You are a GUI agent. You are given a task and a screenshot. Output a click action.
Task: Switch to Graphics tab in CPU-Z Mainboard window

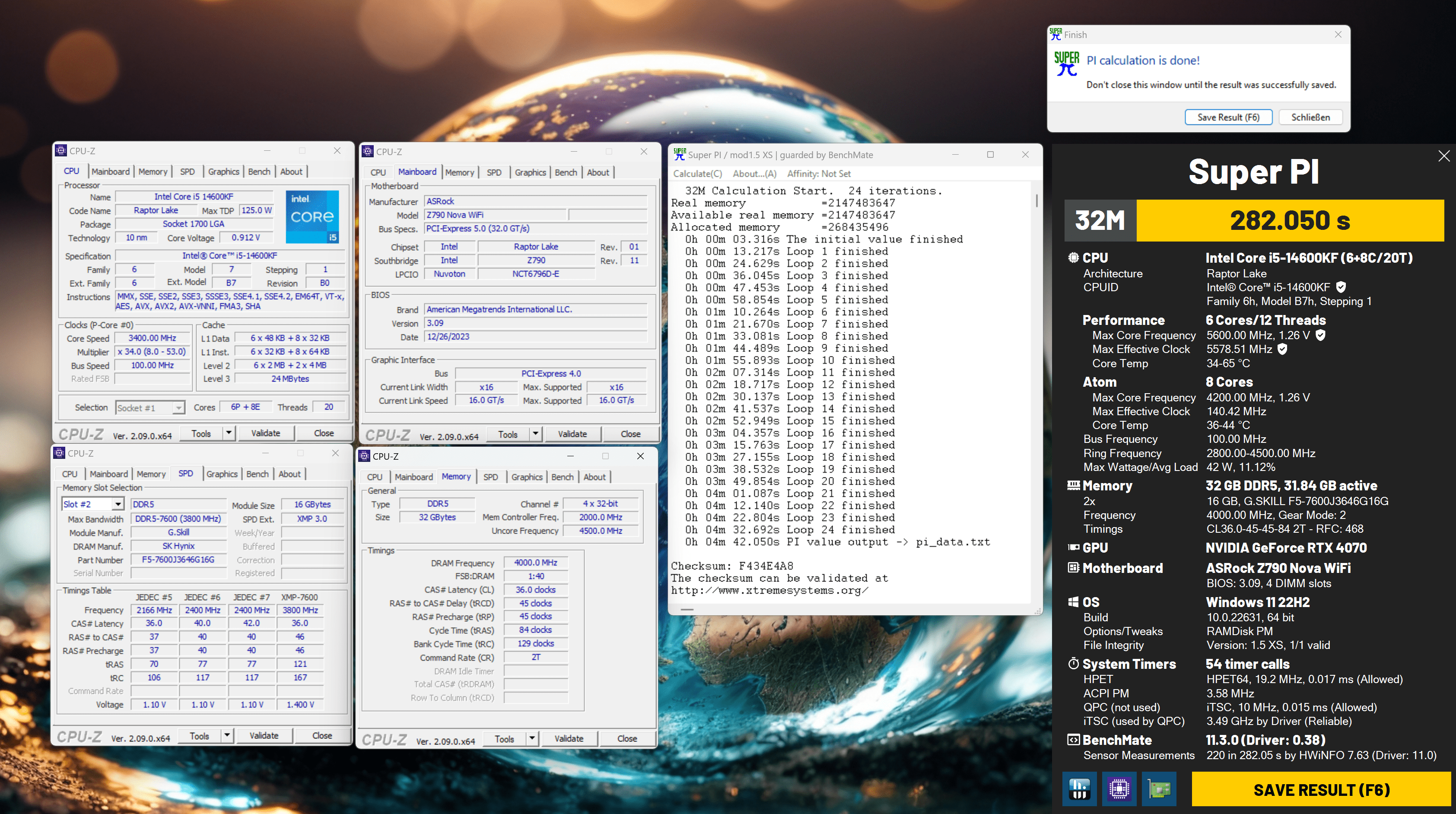pyautogui.click(x=530, y=172)
